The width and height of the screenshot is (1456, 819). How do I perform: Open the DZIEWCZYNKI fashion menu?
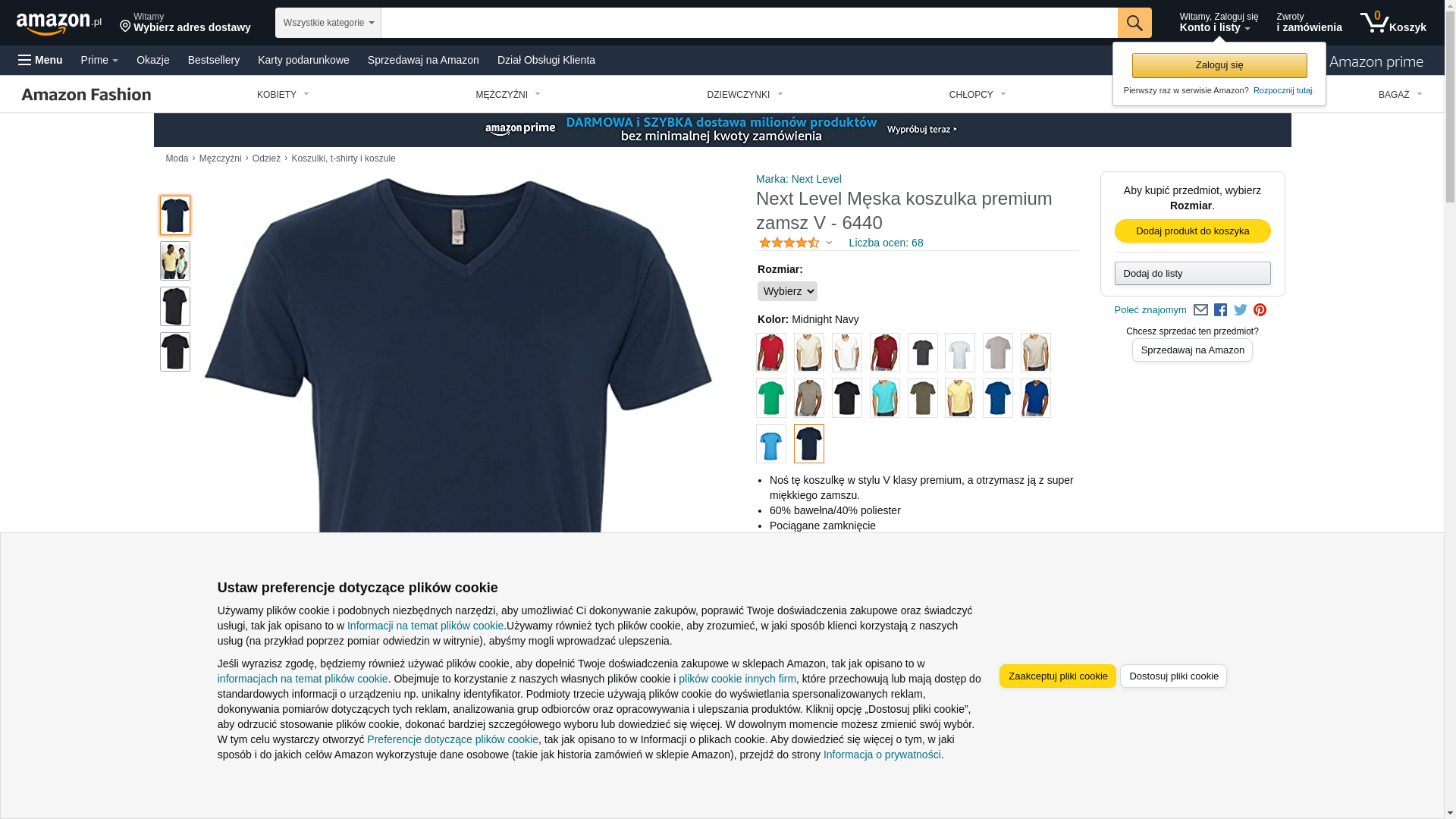coord(745,95)
